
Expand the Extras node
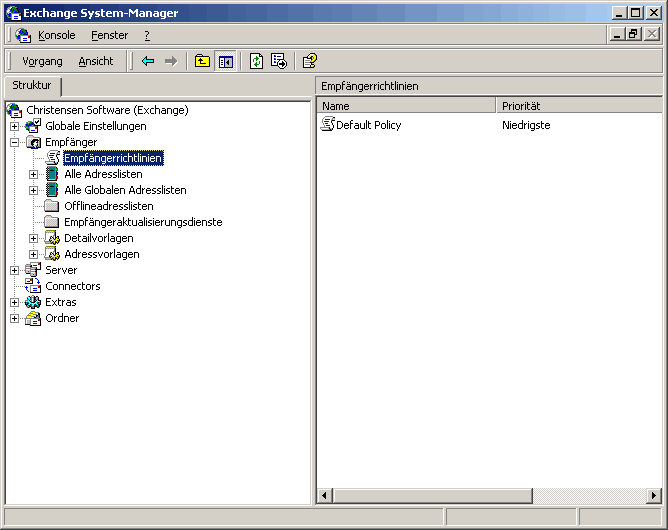tap(14, 302)
